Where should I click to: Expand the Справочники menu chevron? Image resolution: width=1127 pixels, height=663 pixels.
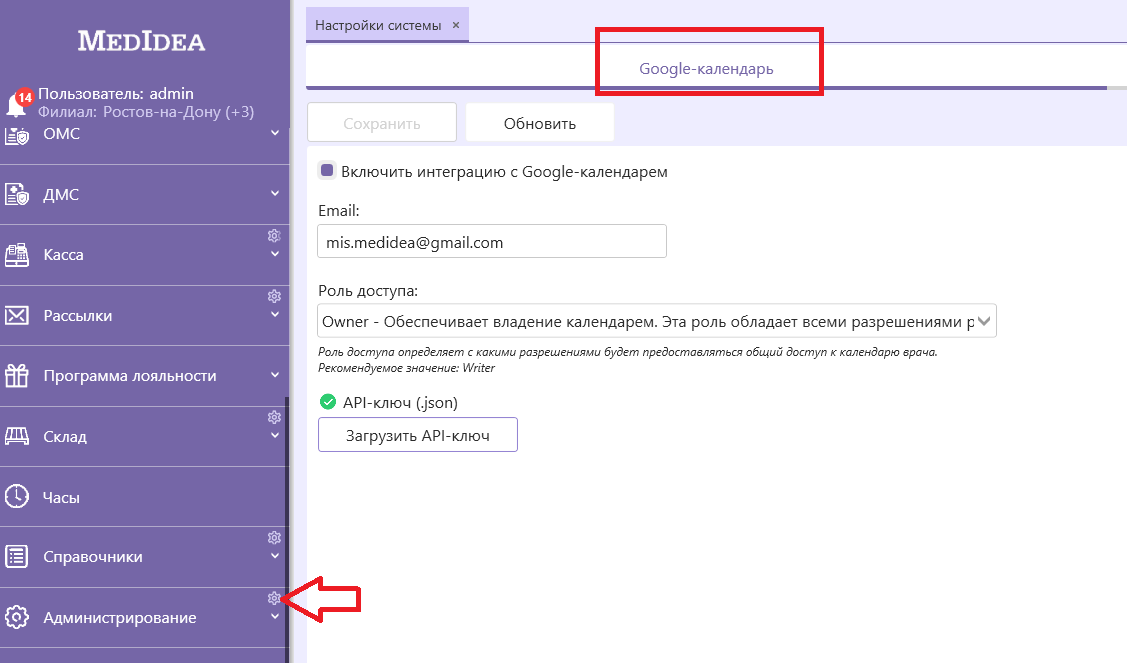pyautogui.click(x=275, y=556)
